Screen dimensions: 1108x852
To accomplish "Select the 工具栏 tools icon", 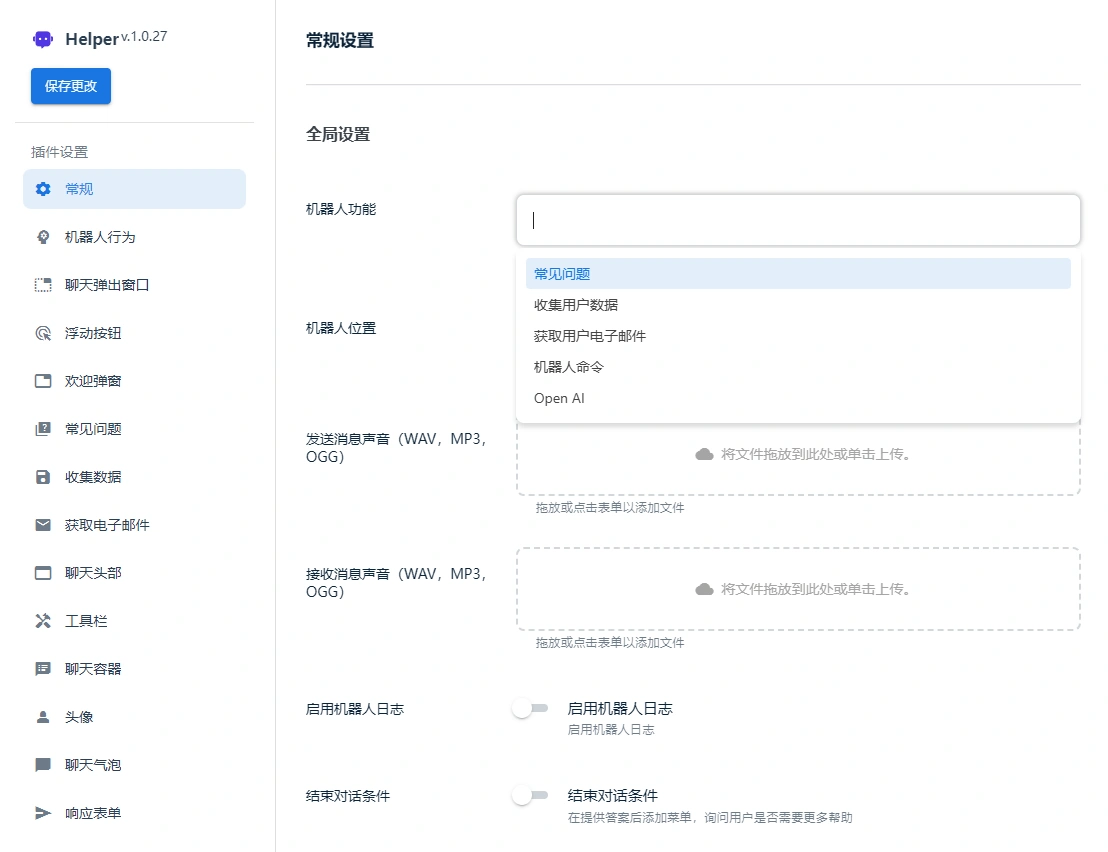I will point(41,621).
